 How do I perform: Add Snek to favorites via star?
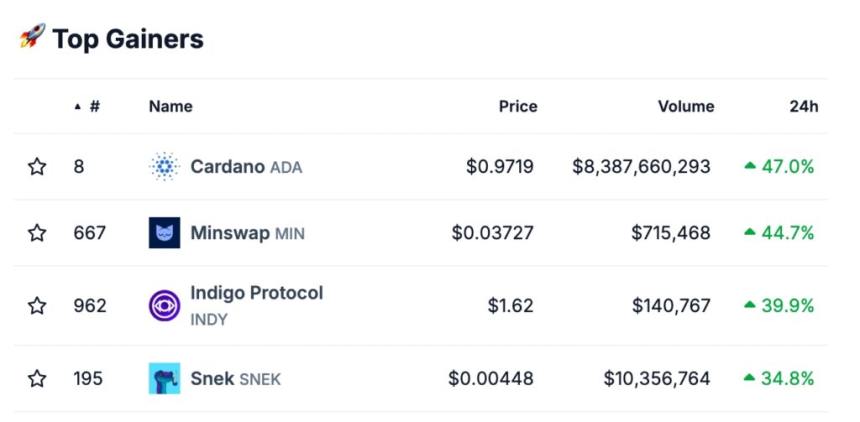coord(37,379)
